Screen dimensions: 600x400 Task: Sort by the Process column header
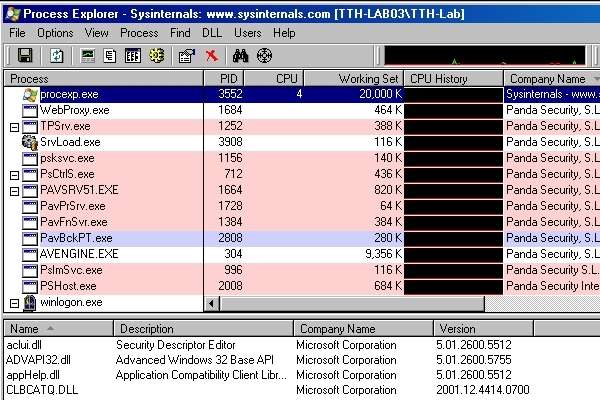pos(104,78)
